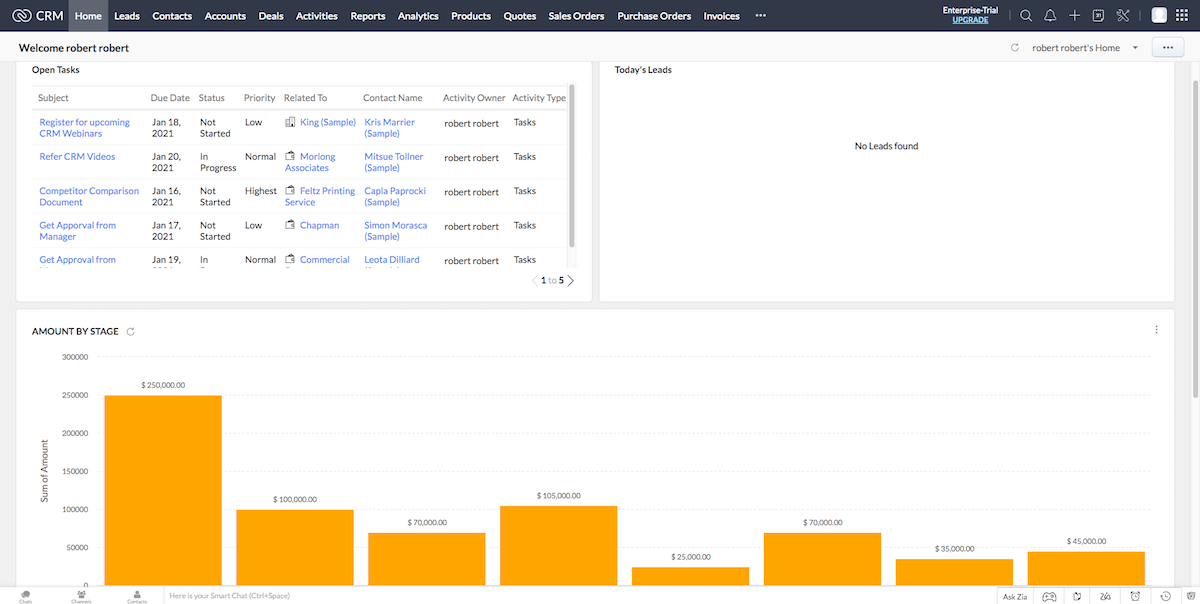
Task: Open the Setup tools icon
Action: coord(1123,16)
